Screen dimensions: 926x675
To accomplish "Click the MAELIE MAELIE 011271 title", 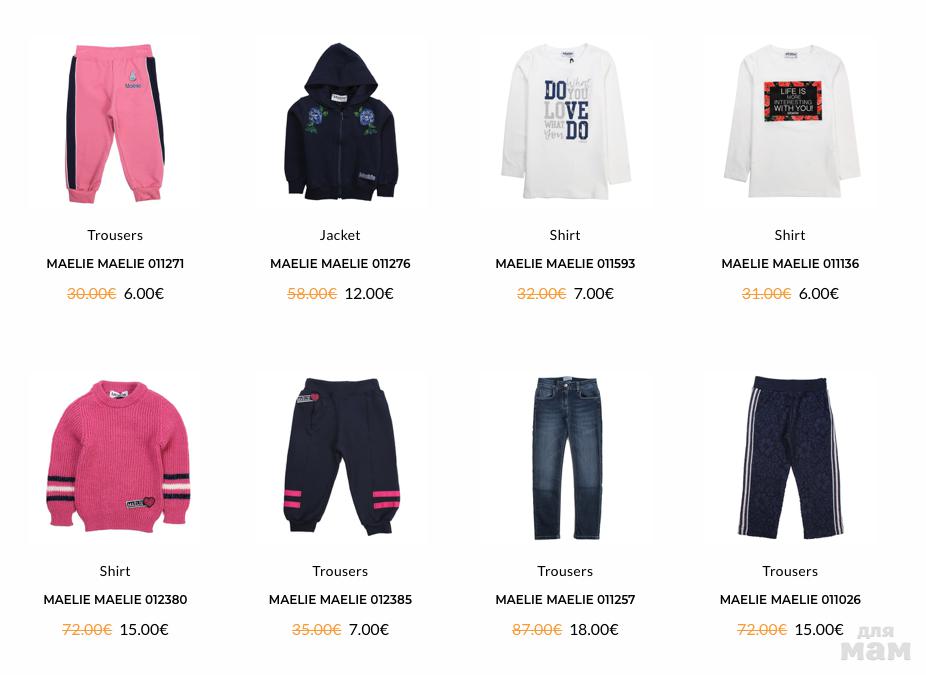I will click(x=115, y=263).
